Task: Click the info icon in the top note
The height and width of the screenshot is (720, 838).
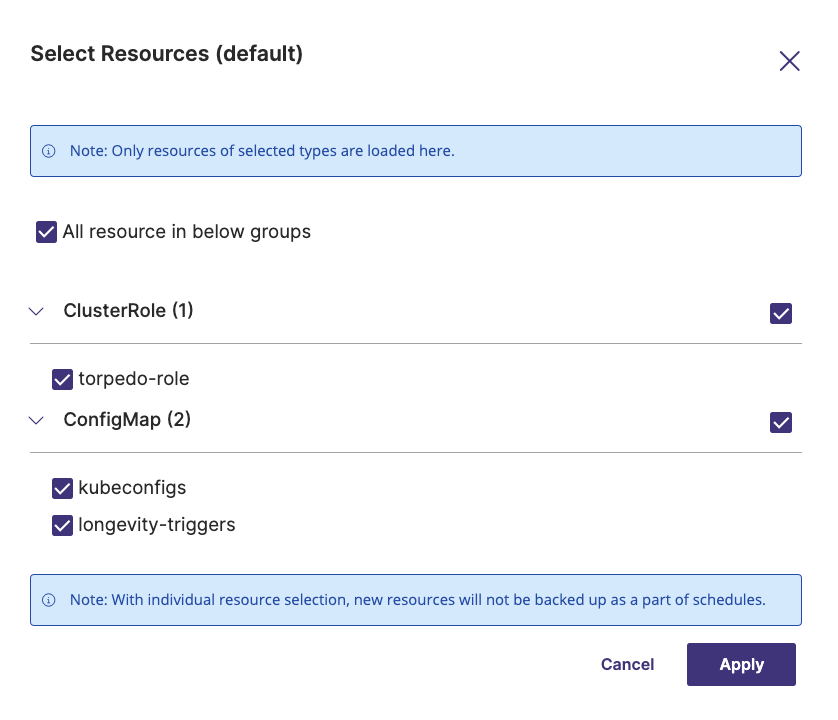Action: click(49, 152)
